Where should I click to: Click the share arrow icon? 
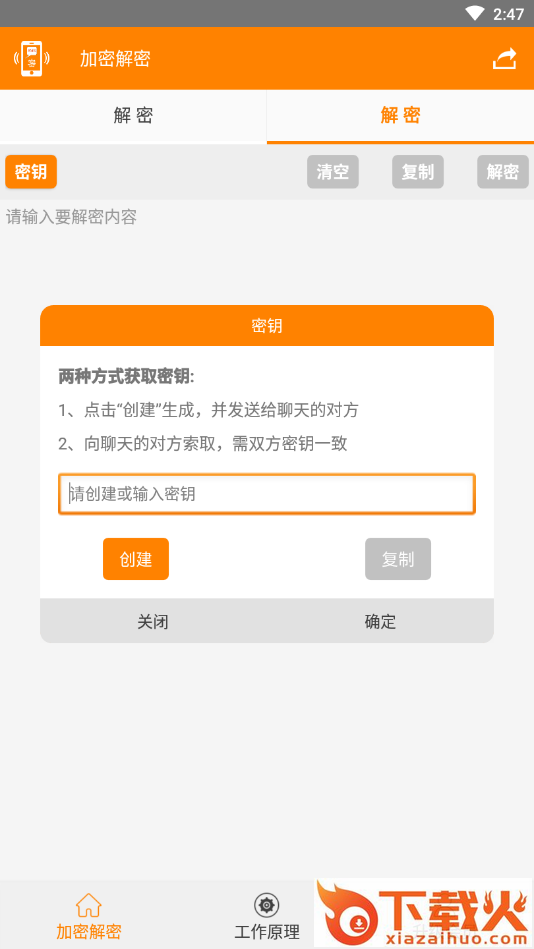pyautogui.click(x=504, y=59)
